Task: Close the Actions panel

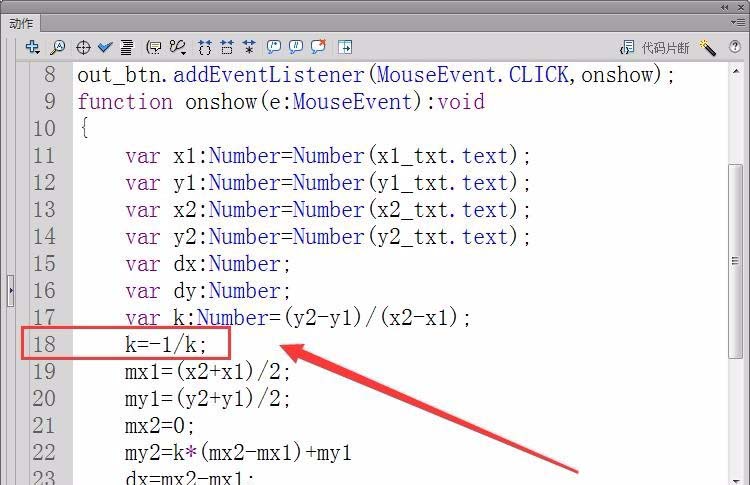Action: [x=741, y=7]
